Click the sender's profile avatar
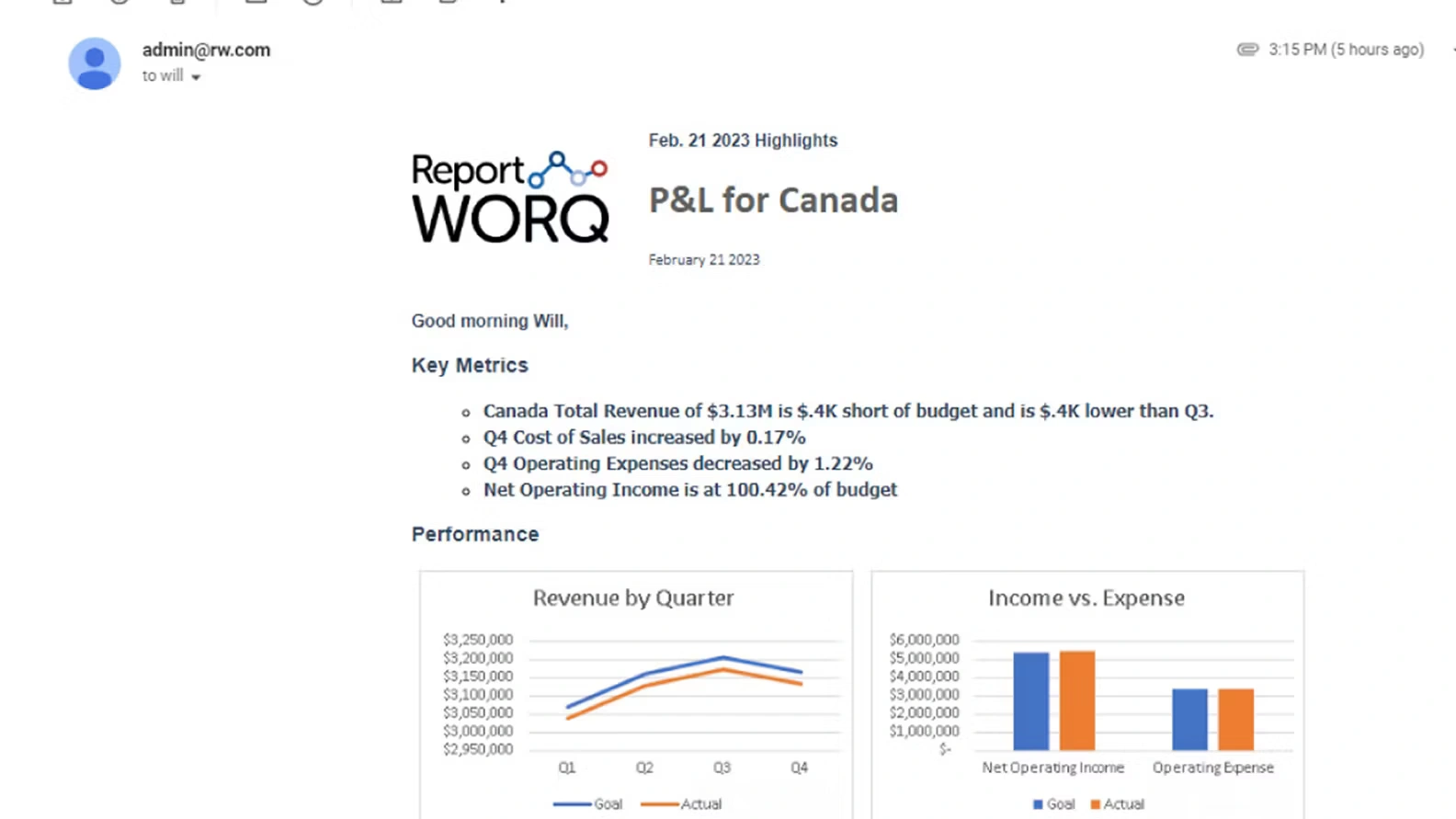The width and height of the screenshot is (1456, 819). [x=95, y=63]
